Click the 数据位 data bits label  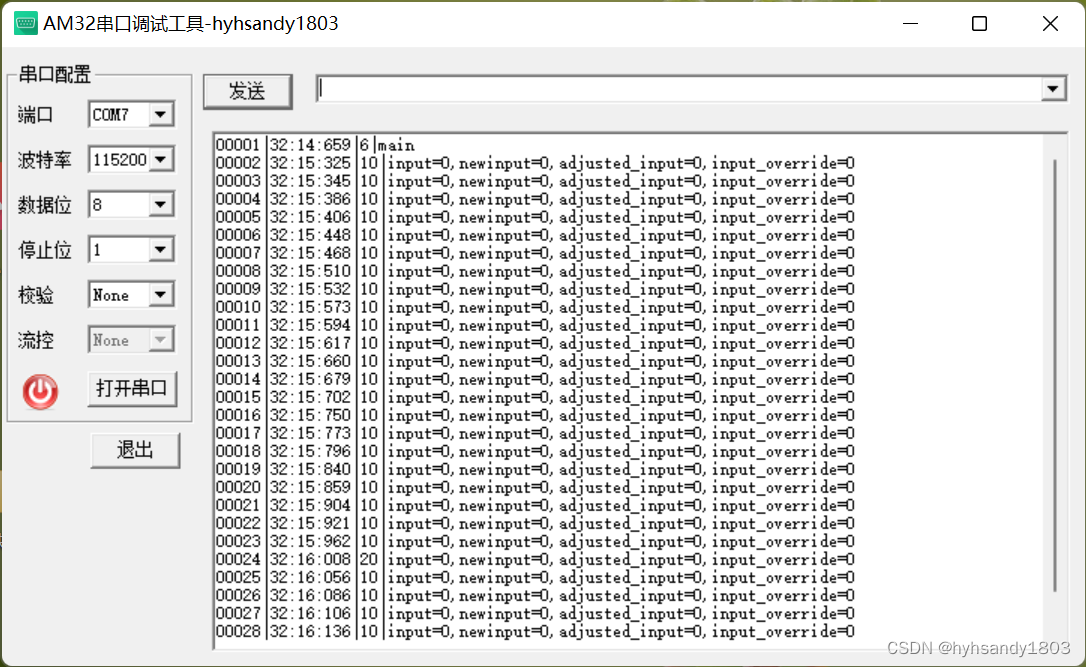[x=44, y=205]
